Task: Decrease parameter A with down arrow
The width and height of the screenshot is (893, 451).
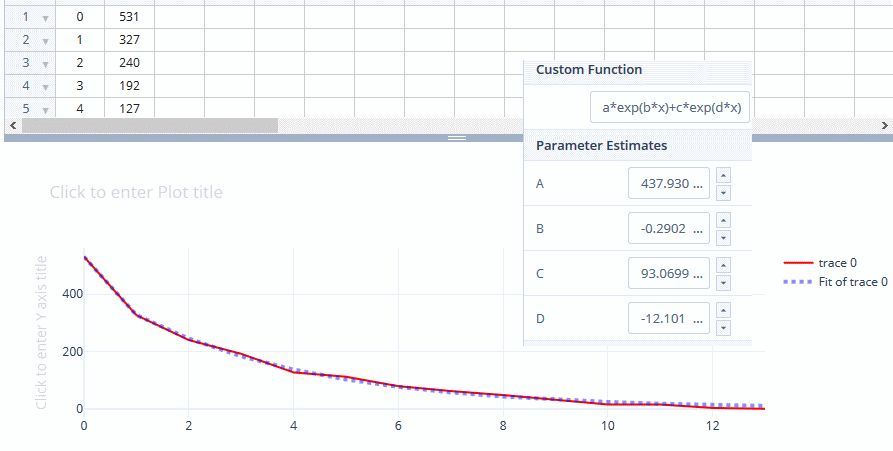Action: (724, 193)
